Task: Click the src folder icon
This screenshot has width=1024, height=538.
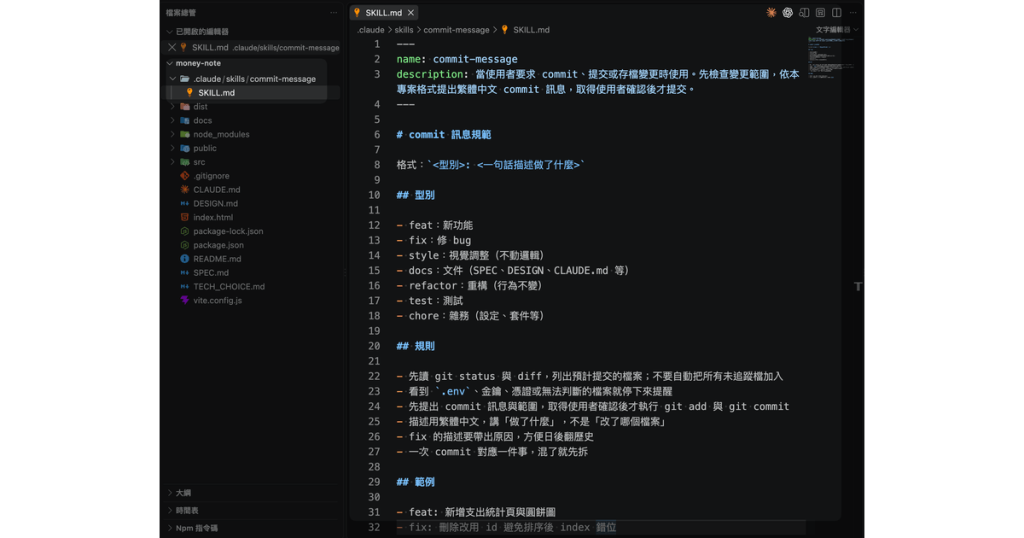Action: 185,162
